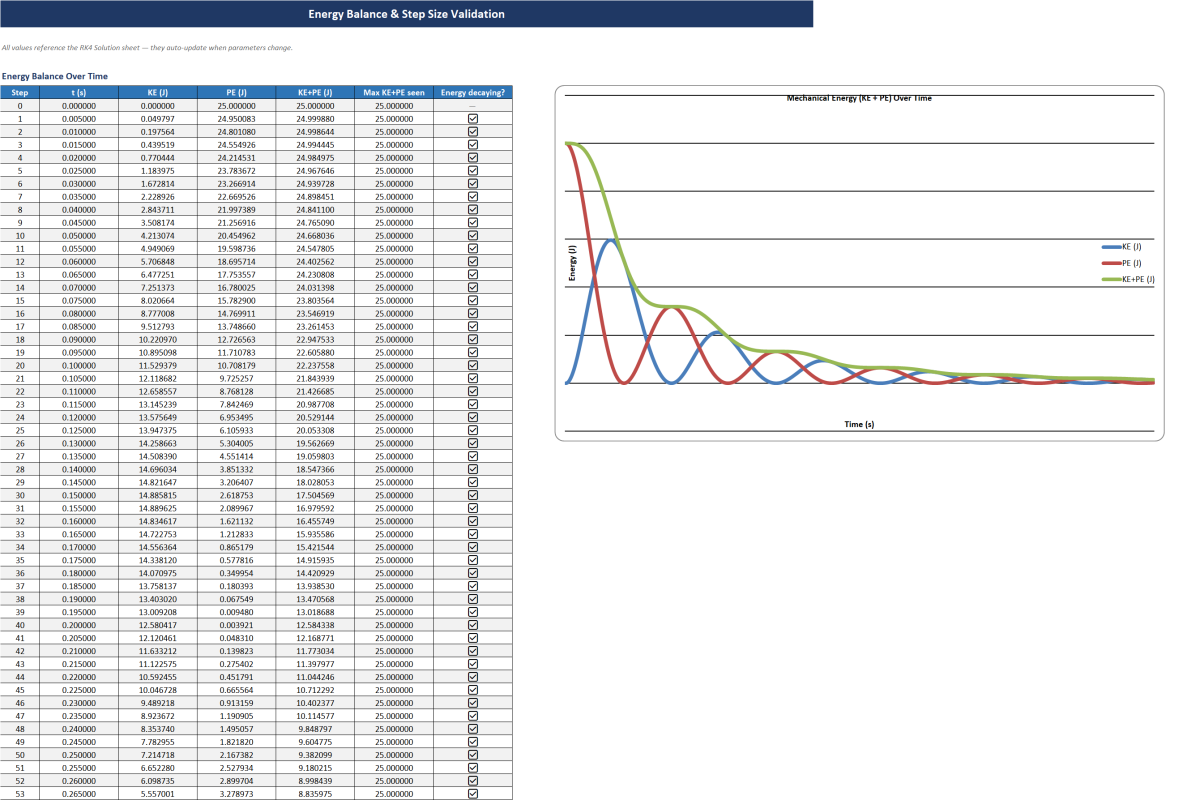
Task: Select the 'Energy Balance & Step Size Validation' title banner
Action: tap(406, 14)
